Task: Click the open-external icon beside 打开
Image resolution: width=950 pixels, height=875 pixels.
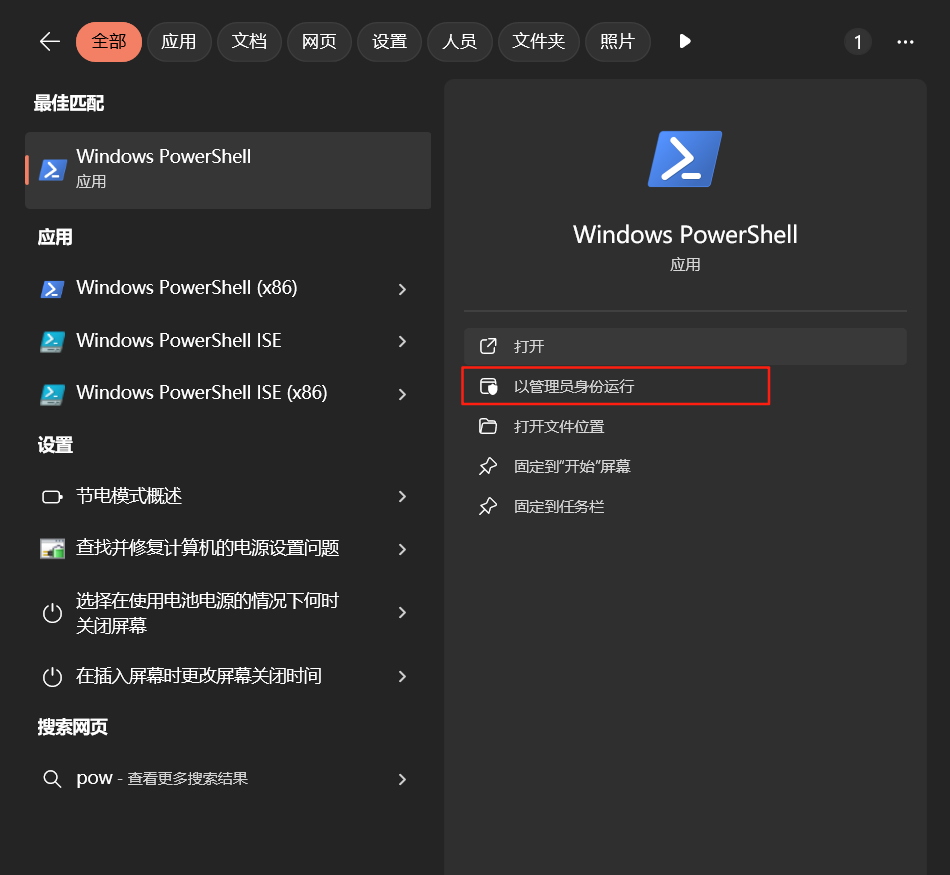Action: (488, 346)
